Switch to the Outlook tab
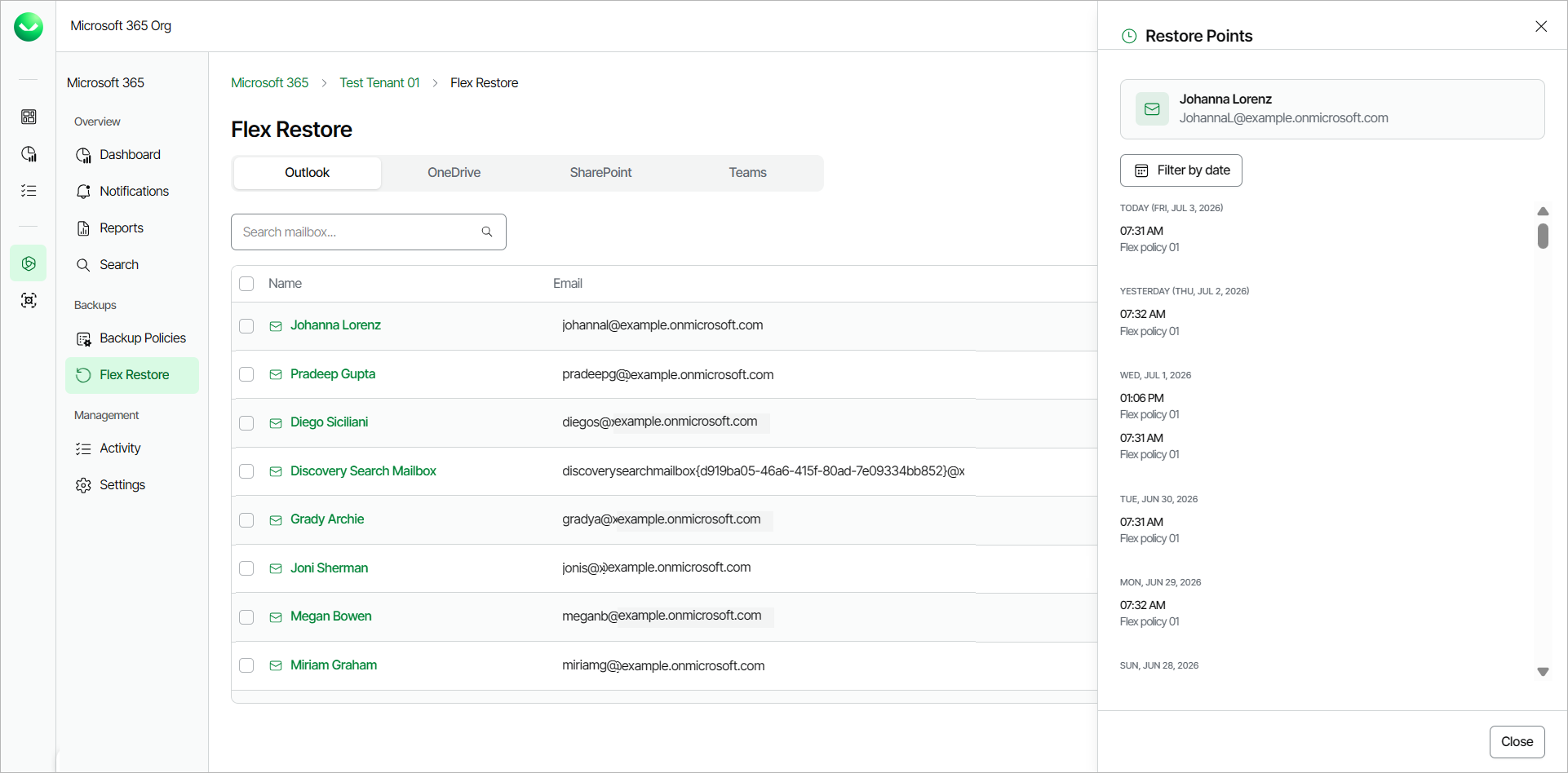Viewport: 1568px width, 773px height. tap(308, 173)
